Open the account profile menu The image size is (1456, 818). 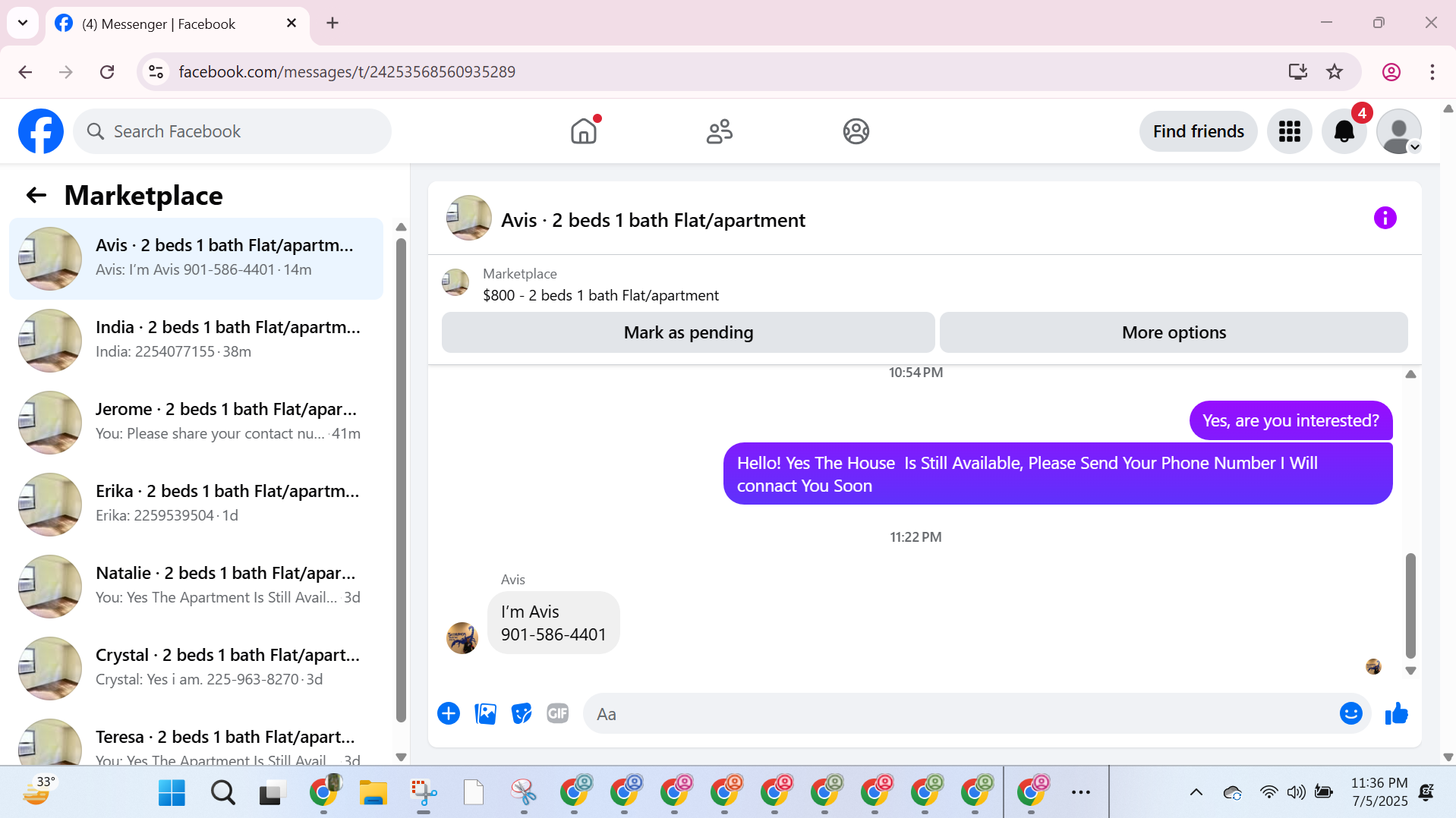[x=1398, y=131]
